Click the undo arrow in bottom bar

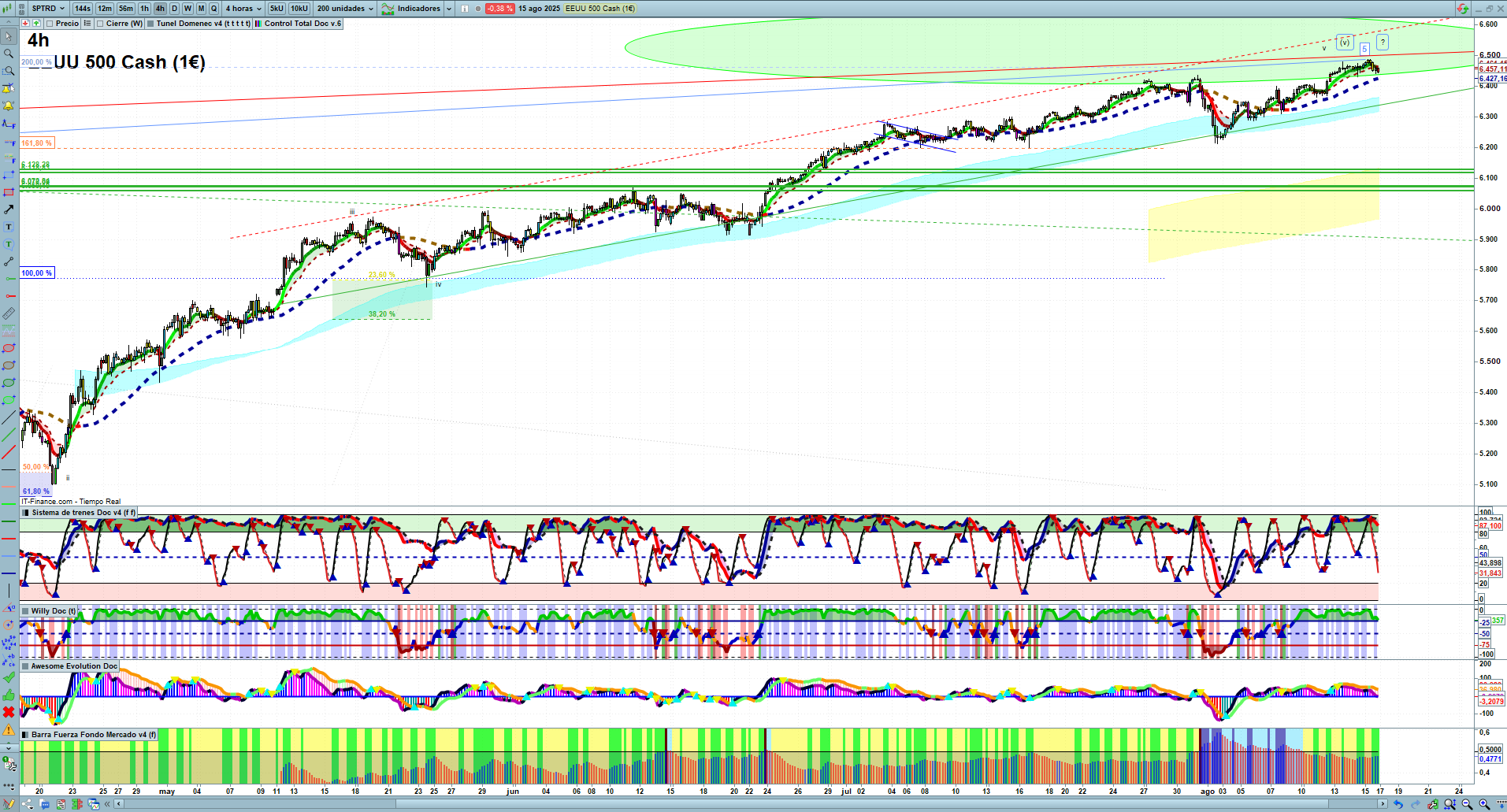tap(1398, 804)
